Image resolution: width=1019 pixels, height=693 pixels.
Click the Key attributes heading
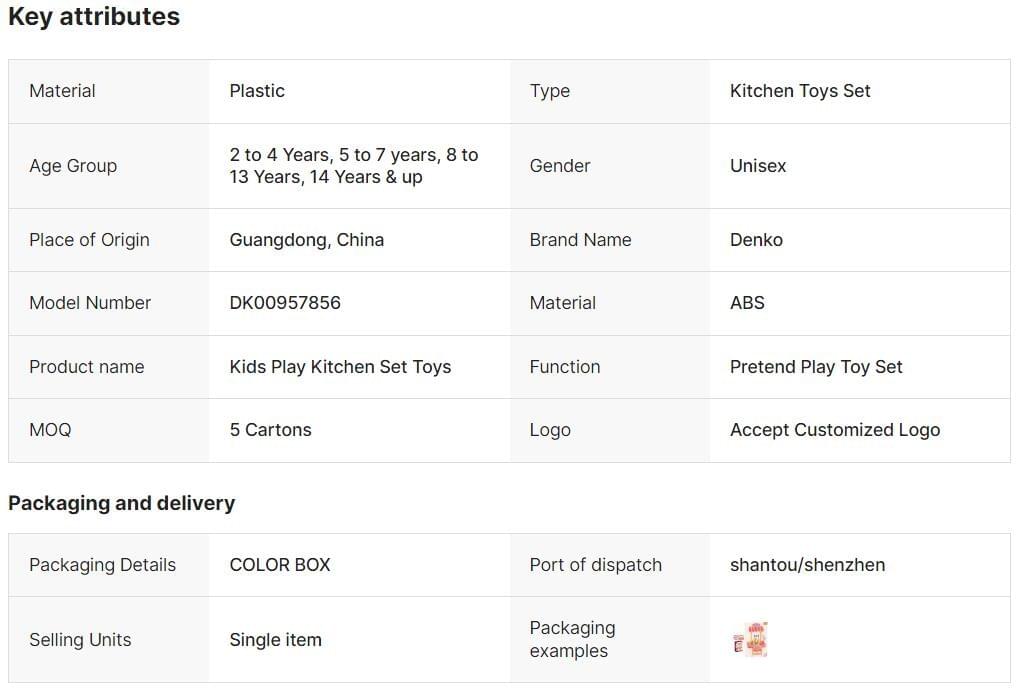pyautogui.click(x=94, y=17)
